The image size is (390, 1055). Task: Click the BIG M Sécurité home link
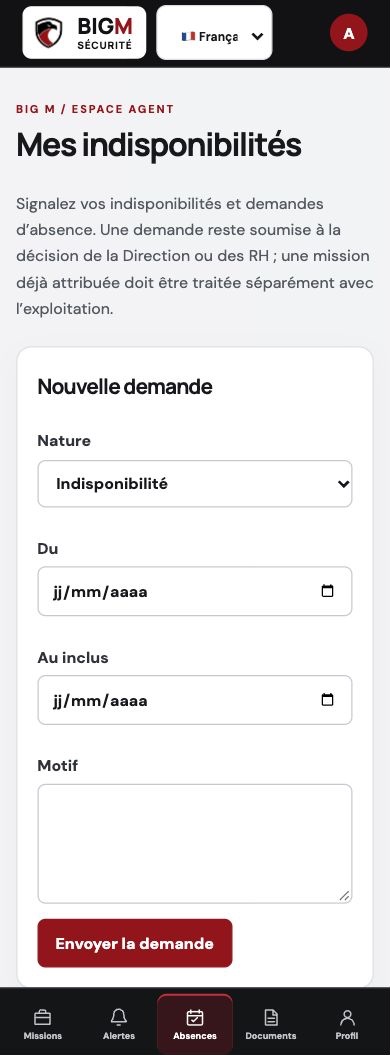click(x=84, y=32)
